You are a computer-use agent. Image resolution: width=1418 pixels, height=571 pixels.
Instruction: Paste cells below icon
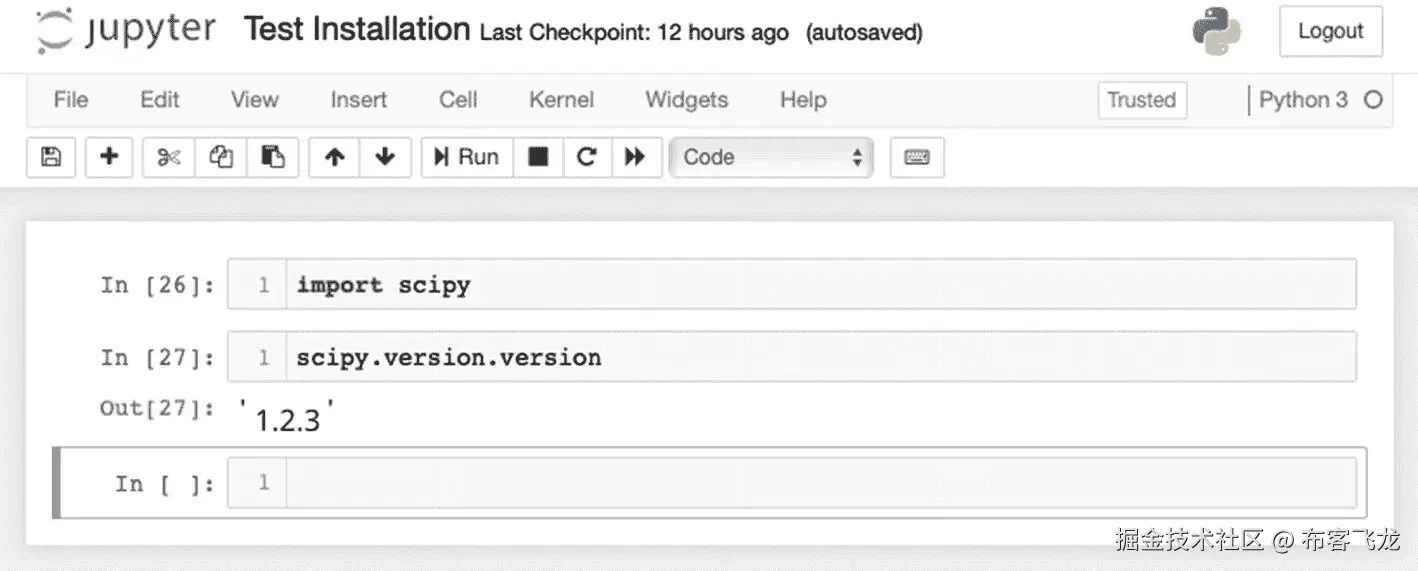tap(272, 157)
